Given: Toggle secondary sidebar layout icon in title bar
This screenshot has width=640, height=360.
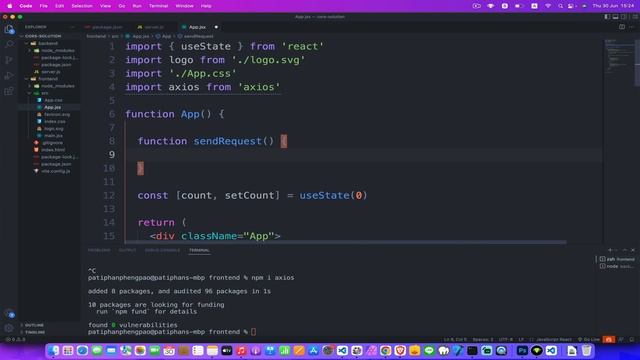Looking at the screenshot, I should tap(623, 17).
